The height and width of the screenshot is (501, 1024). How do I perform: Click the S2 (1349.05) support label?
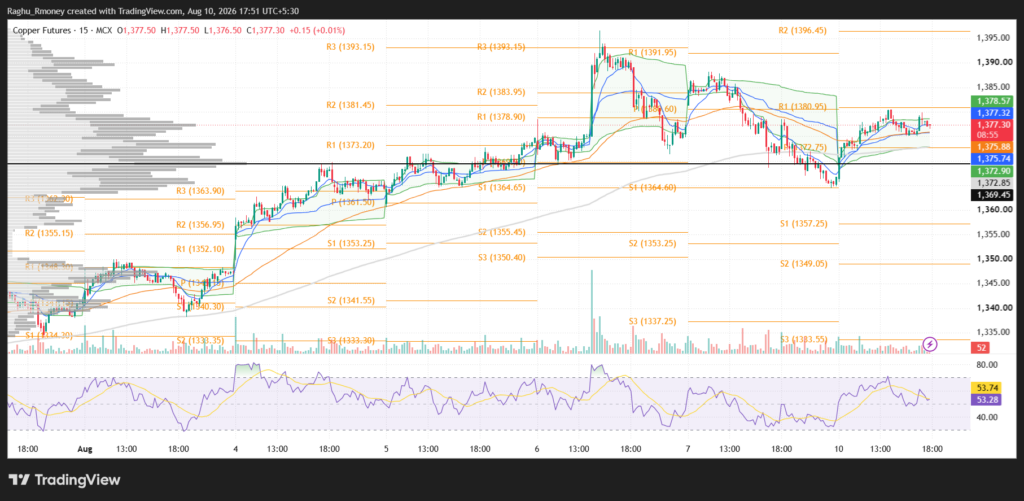(804, 264)
